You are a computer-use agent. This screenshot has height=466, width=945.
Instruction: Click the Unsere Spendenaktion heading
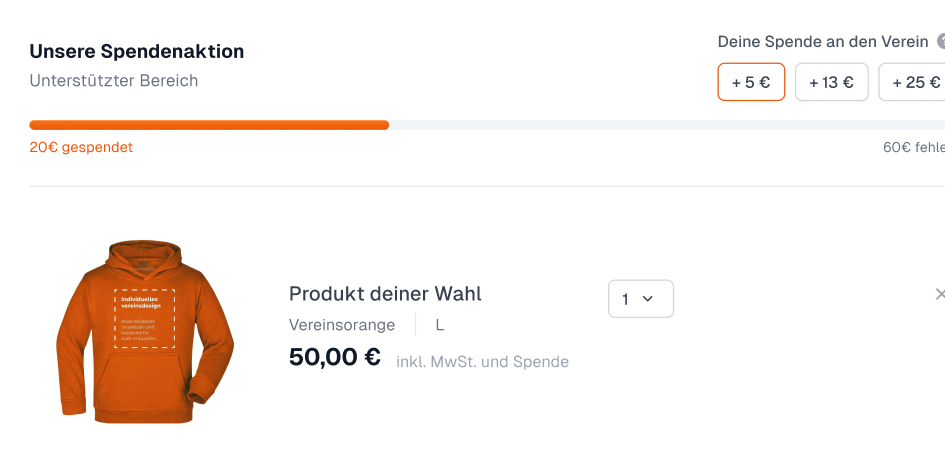click(x=137, y=52)
